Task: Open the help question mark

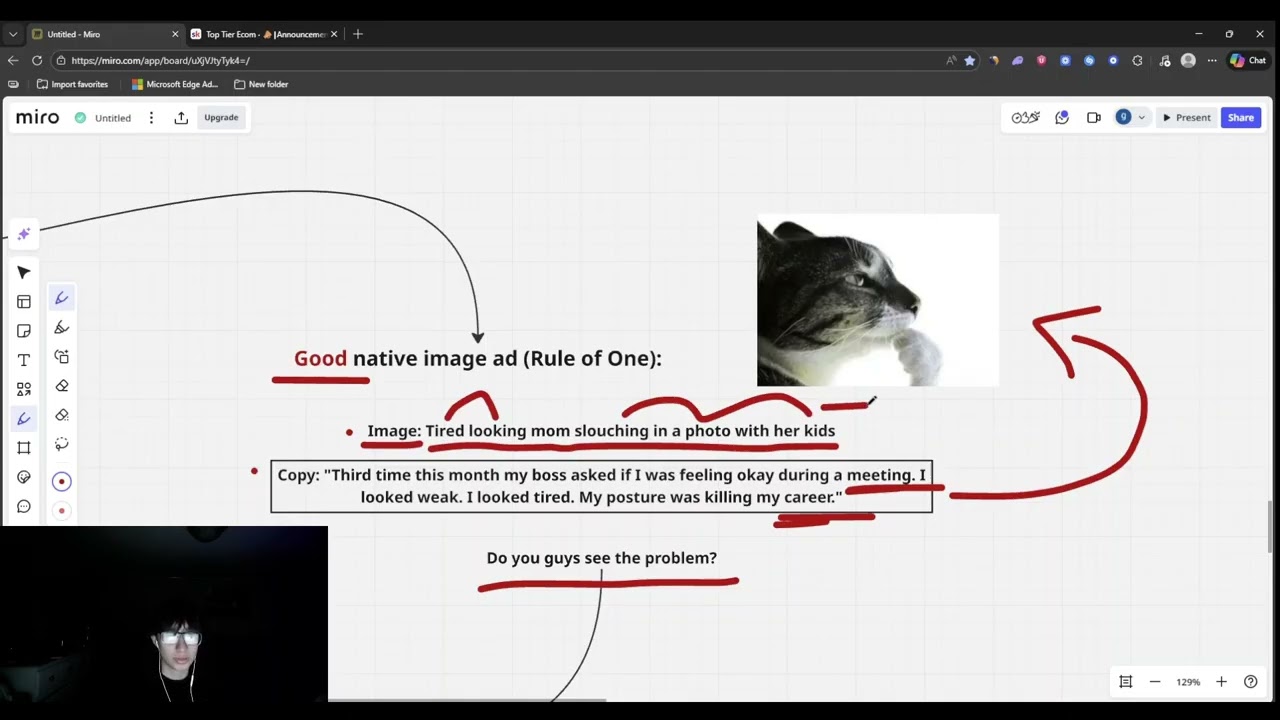Action: coord(1250,681)
